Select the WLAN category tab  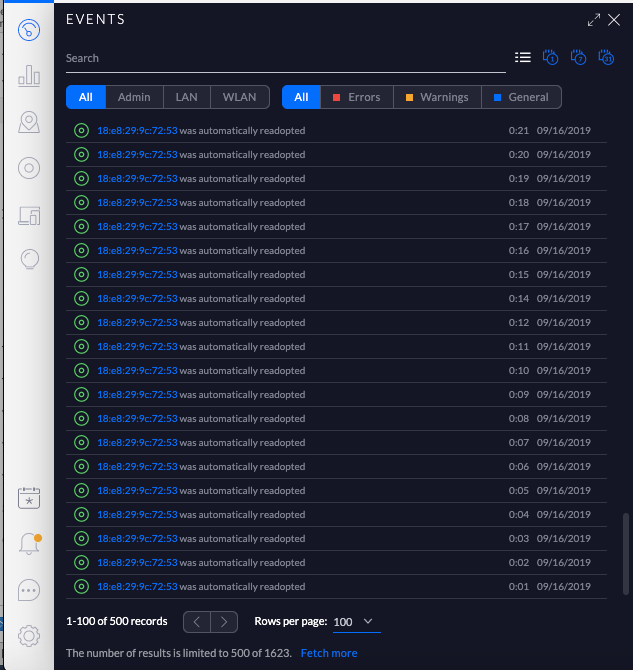click(x=239, y=97)
